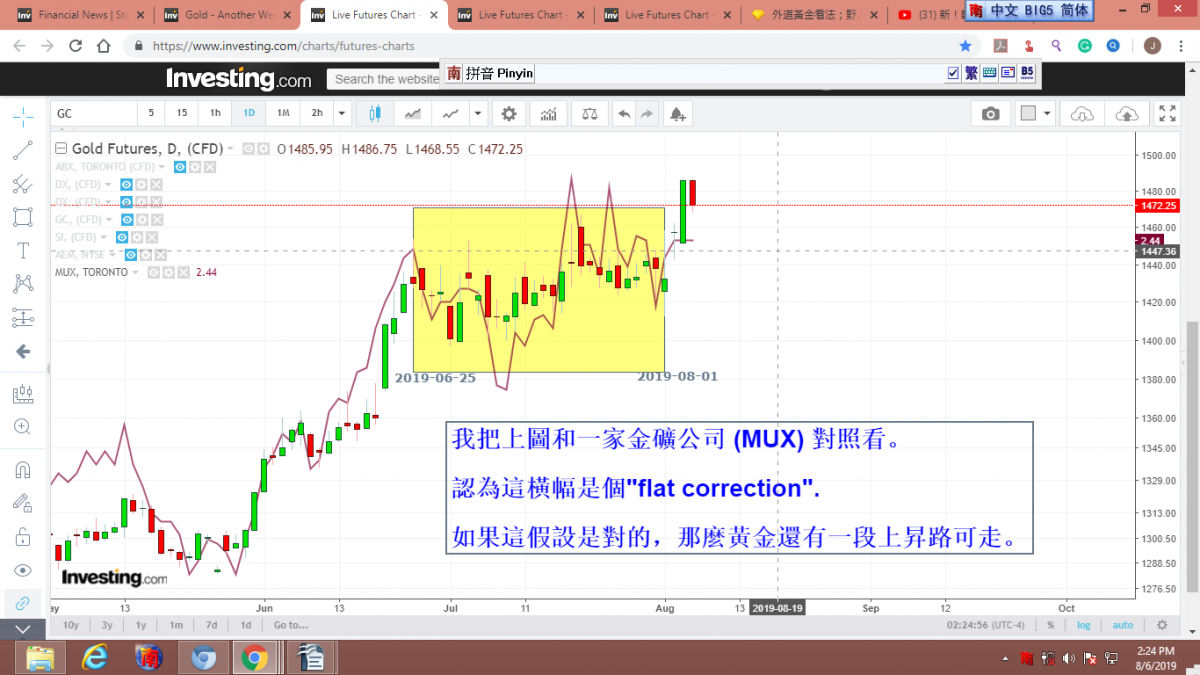1200x675 pixels.
Task: Toggle magnet mode in left toolbar
Action: [23, 469]
